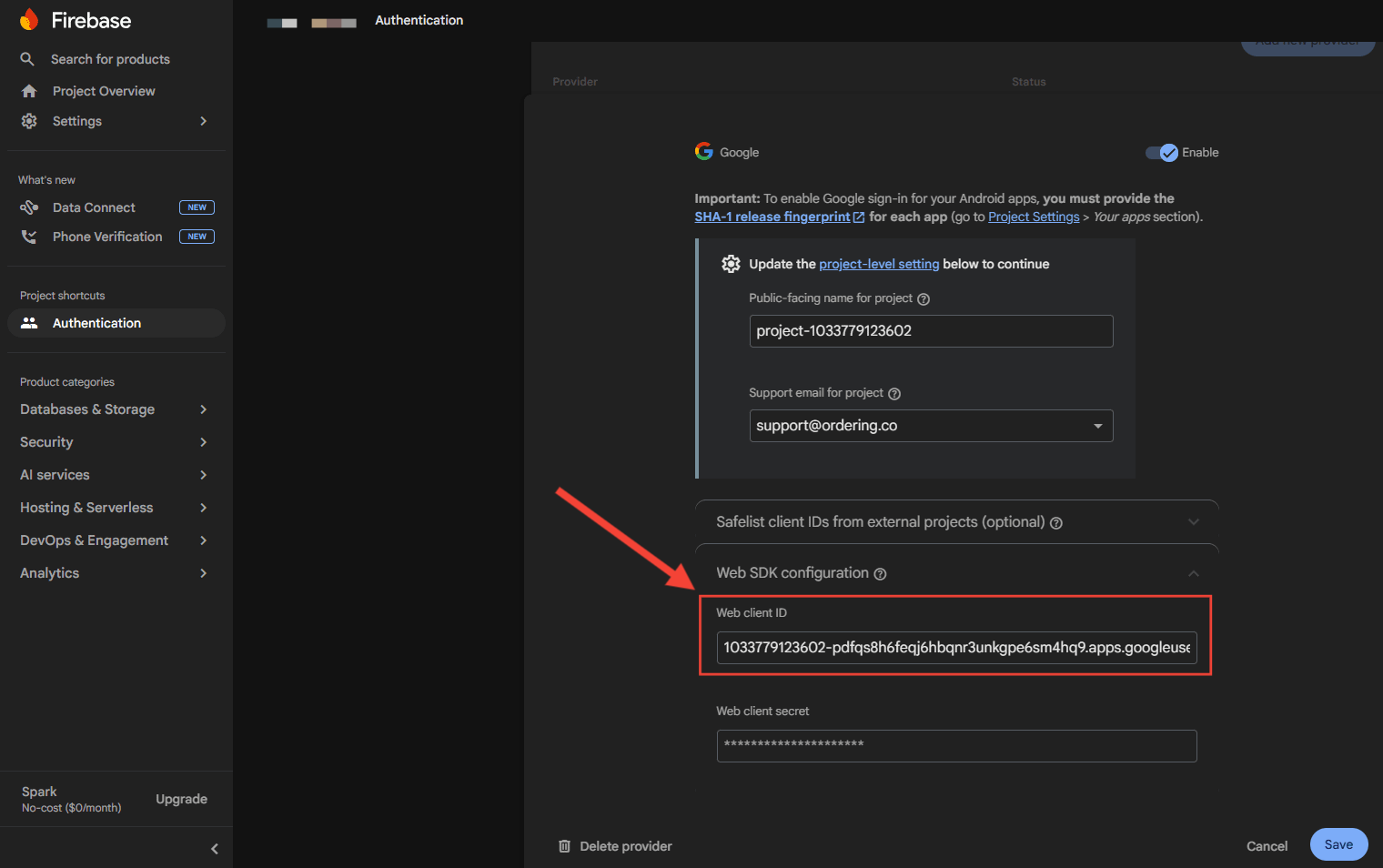1383x868 pixels.
Task: Click the Upgrade plan button
Action: click(181, 799)
